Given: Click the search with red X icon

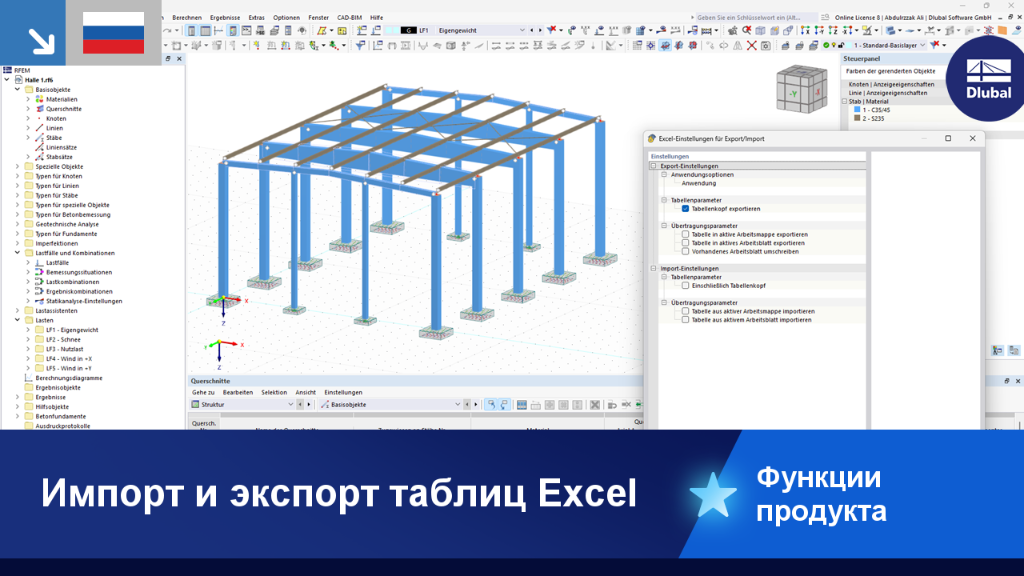Looking at the screenshot, I should click(747, 30).
